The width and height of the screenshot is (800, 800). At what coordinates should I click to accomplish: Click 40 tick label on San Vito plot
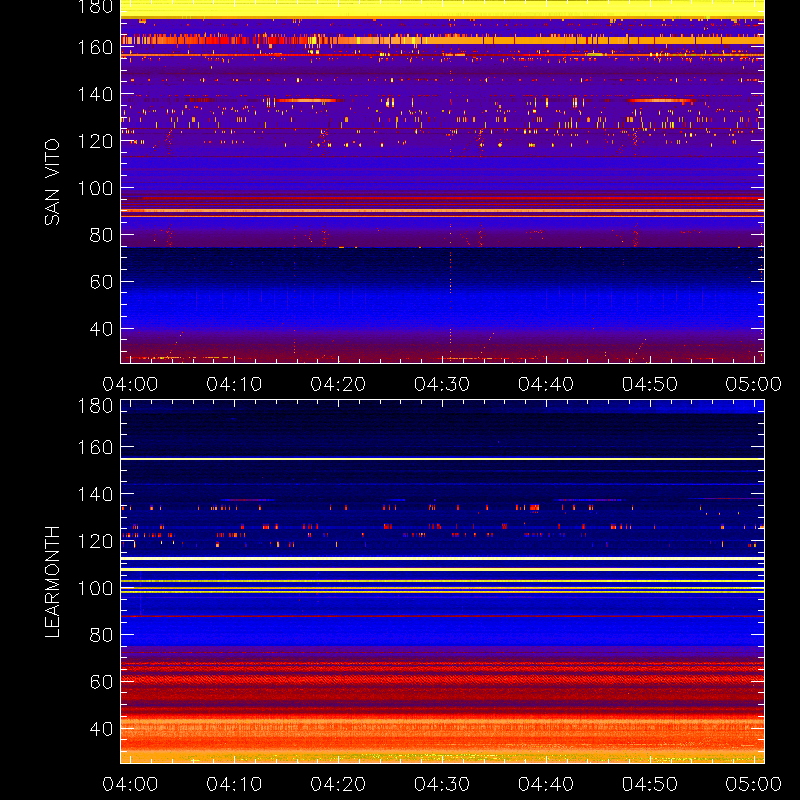click(102, 329)
